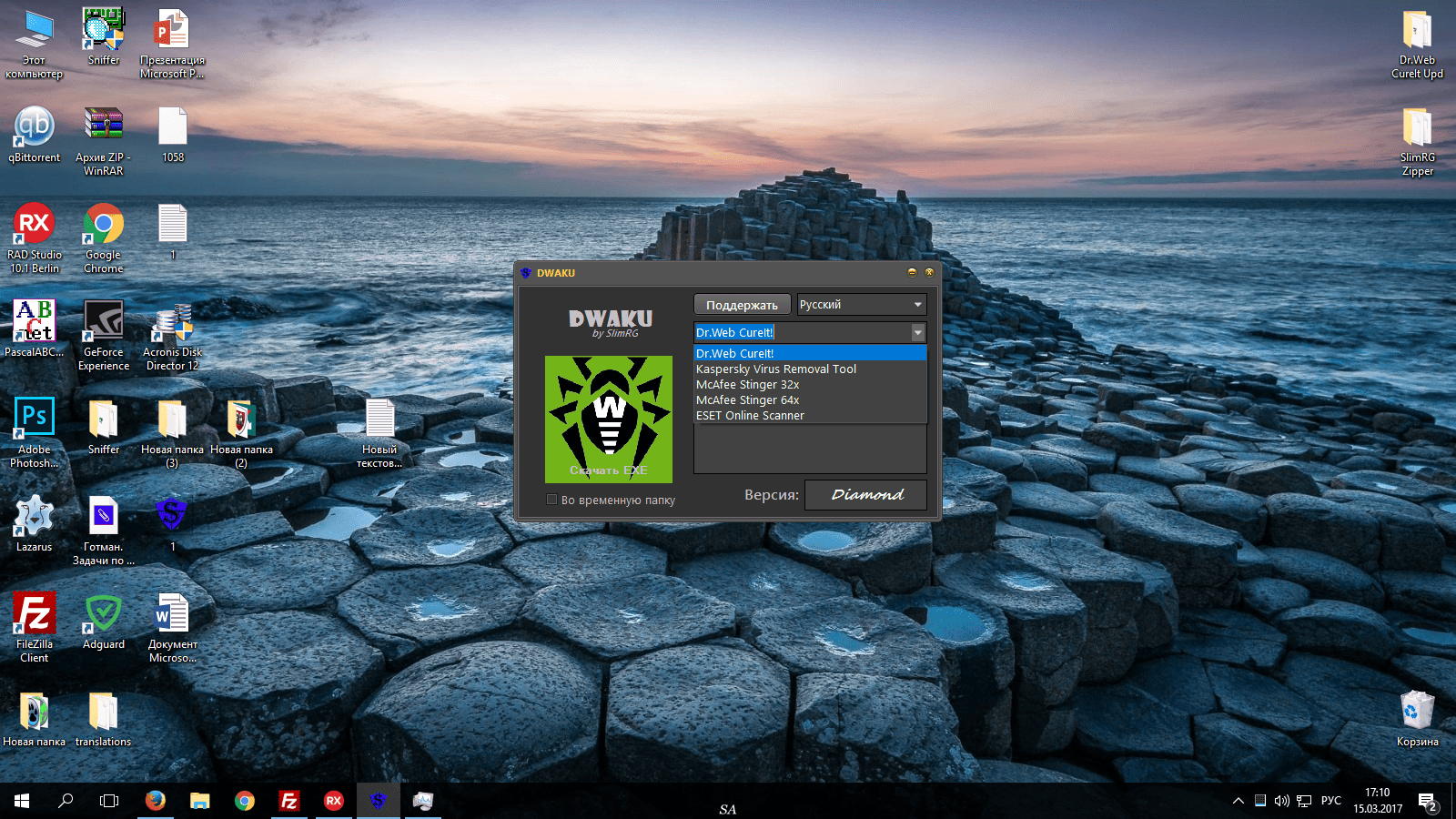Click the Diamond version button
The height and width of the screenshot is (819, 1456).
coord(865,494)
